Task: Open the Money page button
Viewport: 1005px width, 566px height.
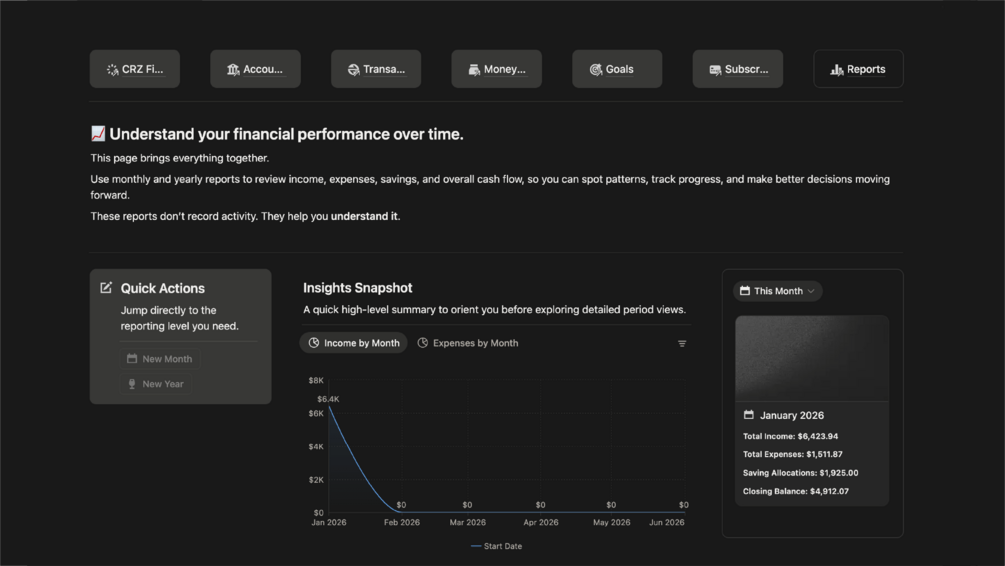Action: coord(496,69)
